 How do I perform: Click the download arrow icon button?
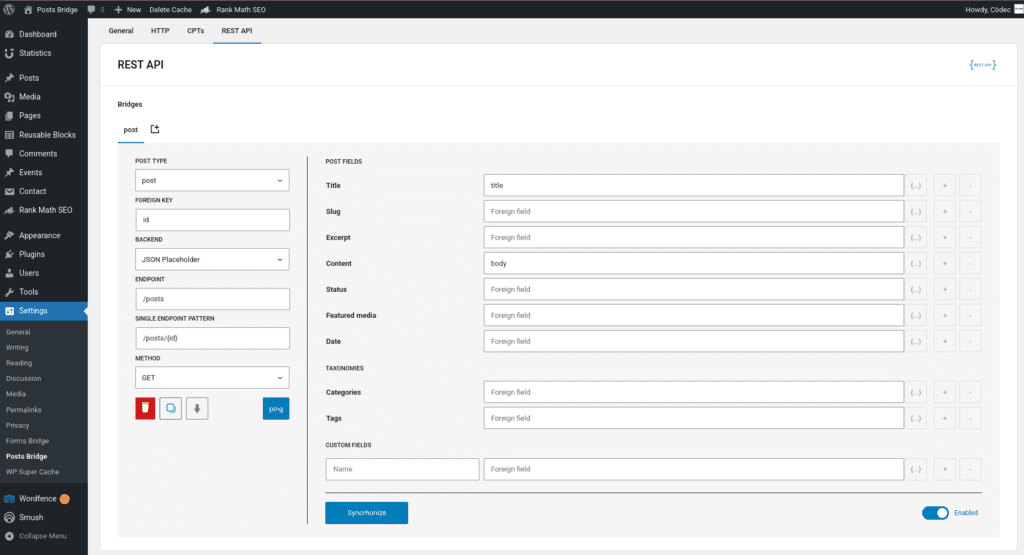tap(197, 408)
